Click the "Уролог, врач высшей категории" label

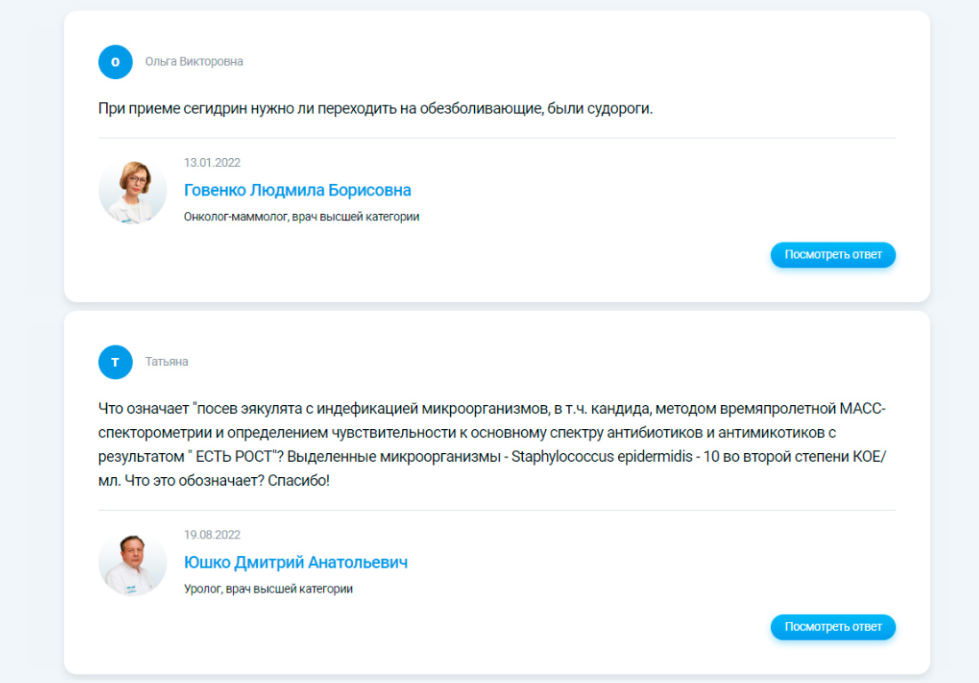268,589
